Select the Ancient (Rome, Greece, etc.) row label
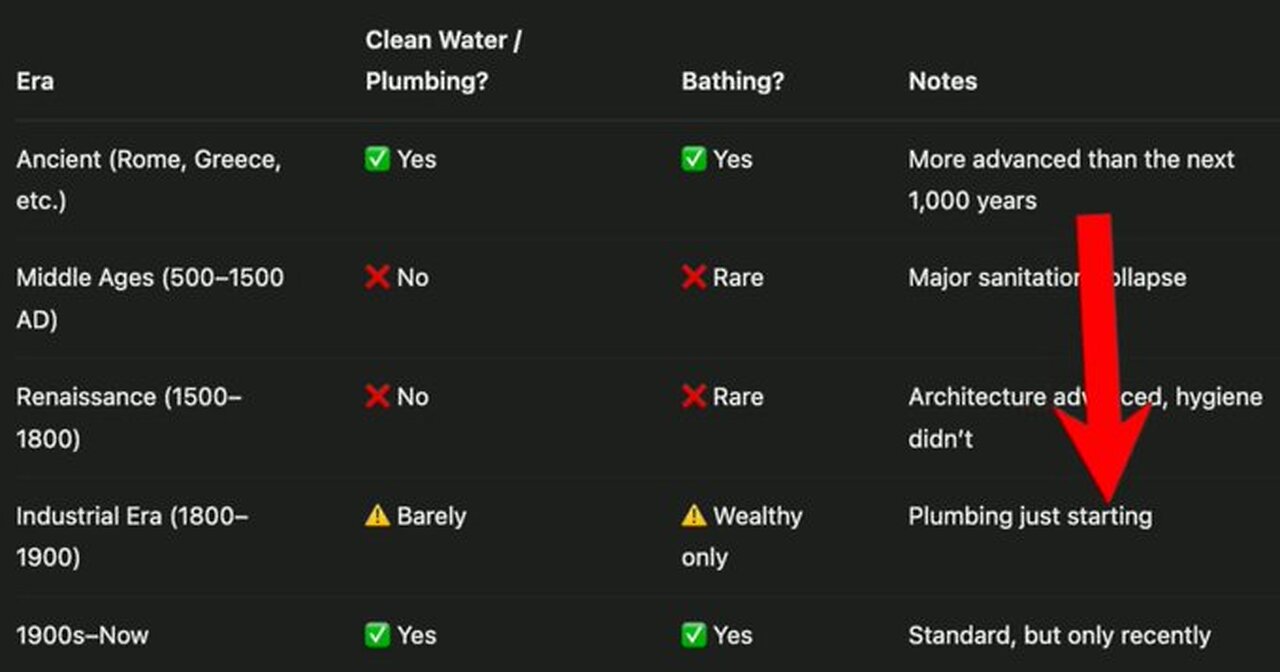Viewport: 1280px width, 672px height. point(148,179)
